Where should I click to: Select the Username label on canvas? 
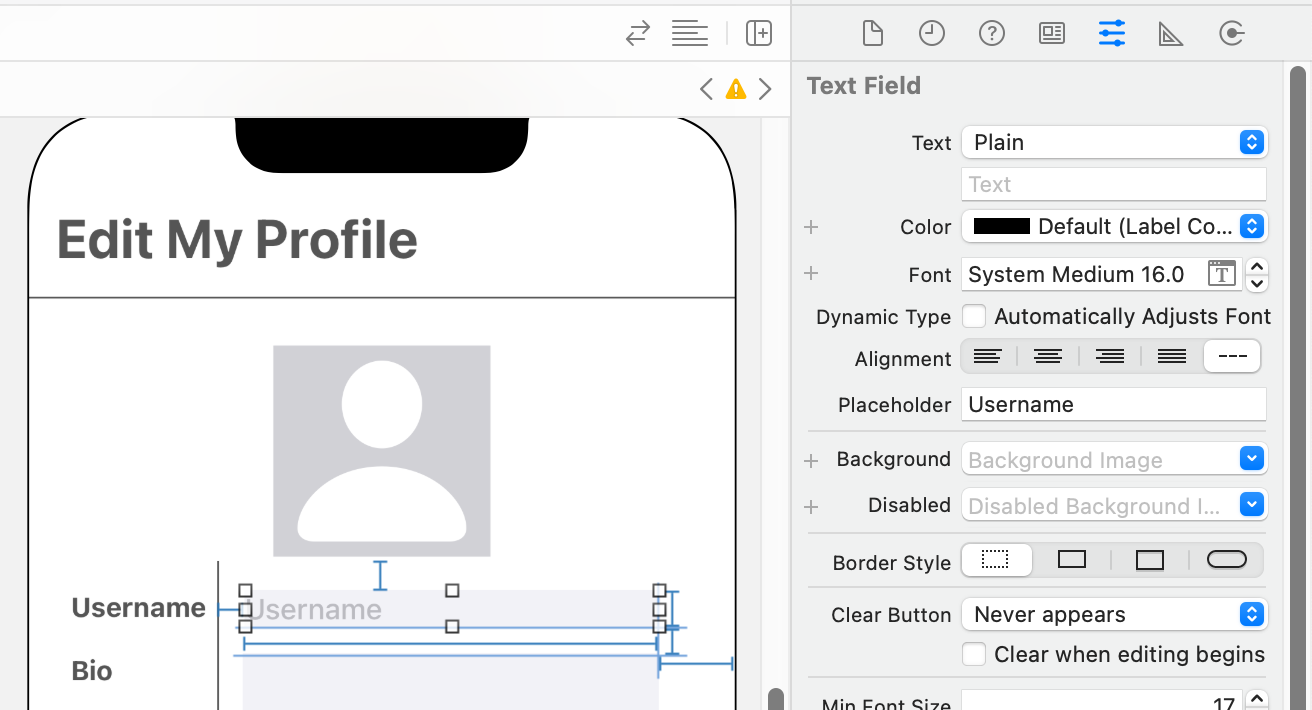click(139, 608)
